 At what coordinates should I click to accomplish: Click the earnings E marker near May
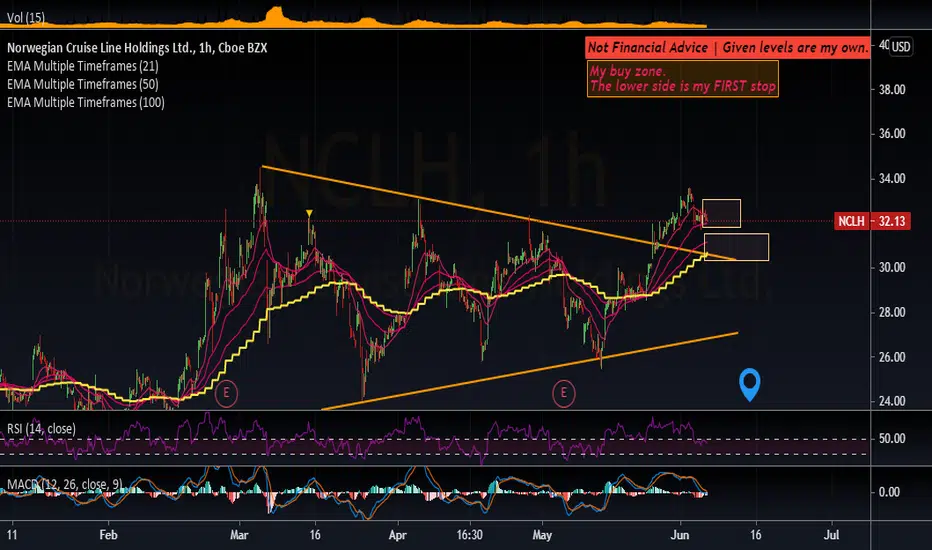coord(563,393)
